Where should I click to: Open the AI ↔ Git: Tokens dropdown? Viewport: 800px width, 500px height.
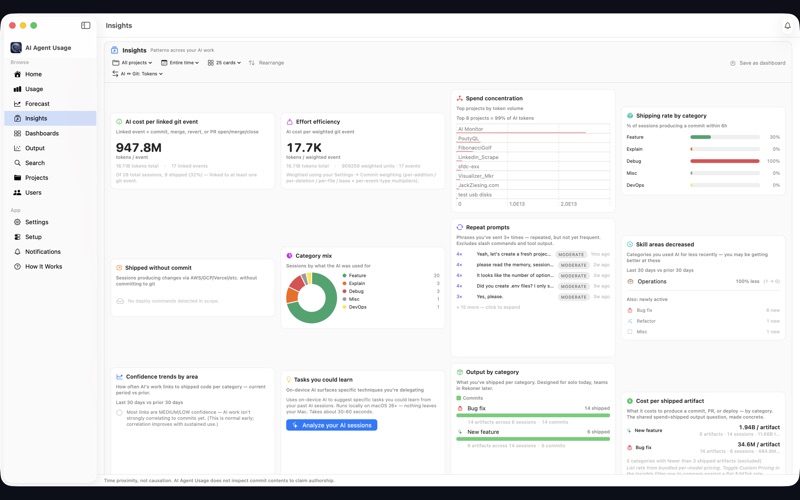[138, 74]
